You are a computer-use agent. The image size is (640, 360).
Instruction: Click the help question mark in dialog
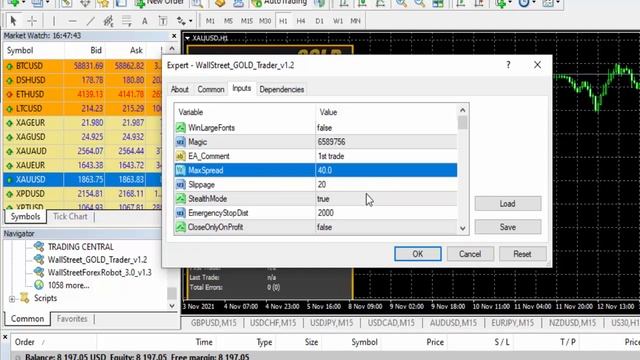tap(508, 65)
